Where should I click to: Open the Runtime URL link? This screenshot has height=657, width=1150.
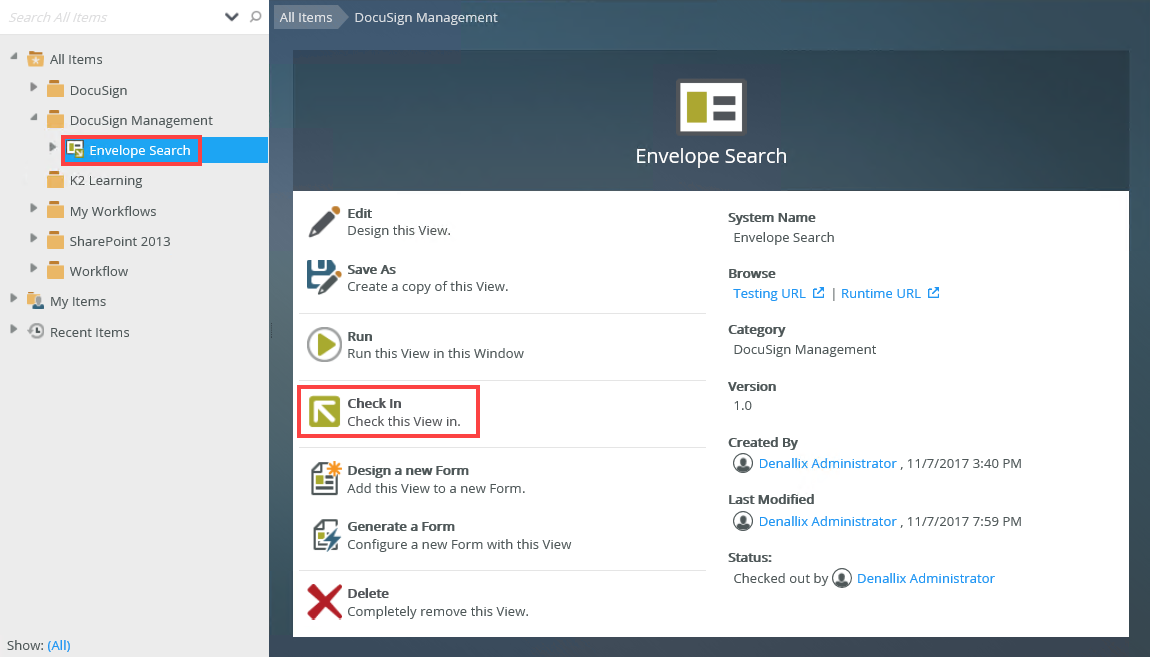880,293
